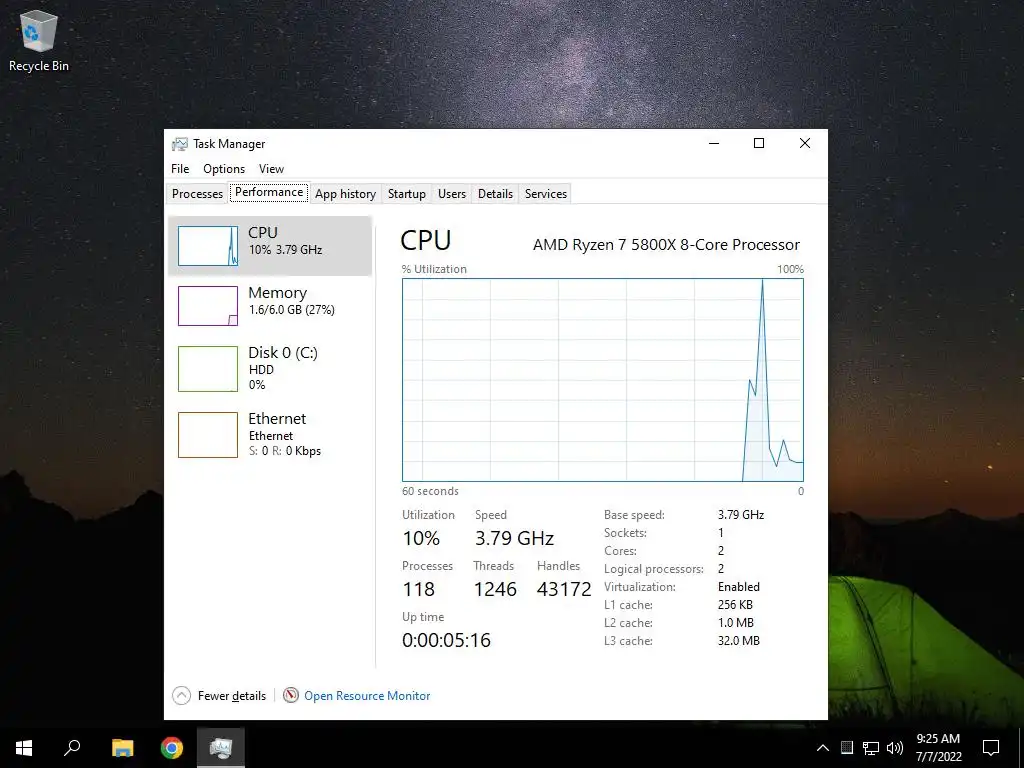Switch to the Processes tab

pyautogui.click(x=197, y=193)
